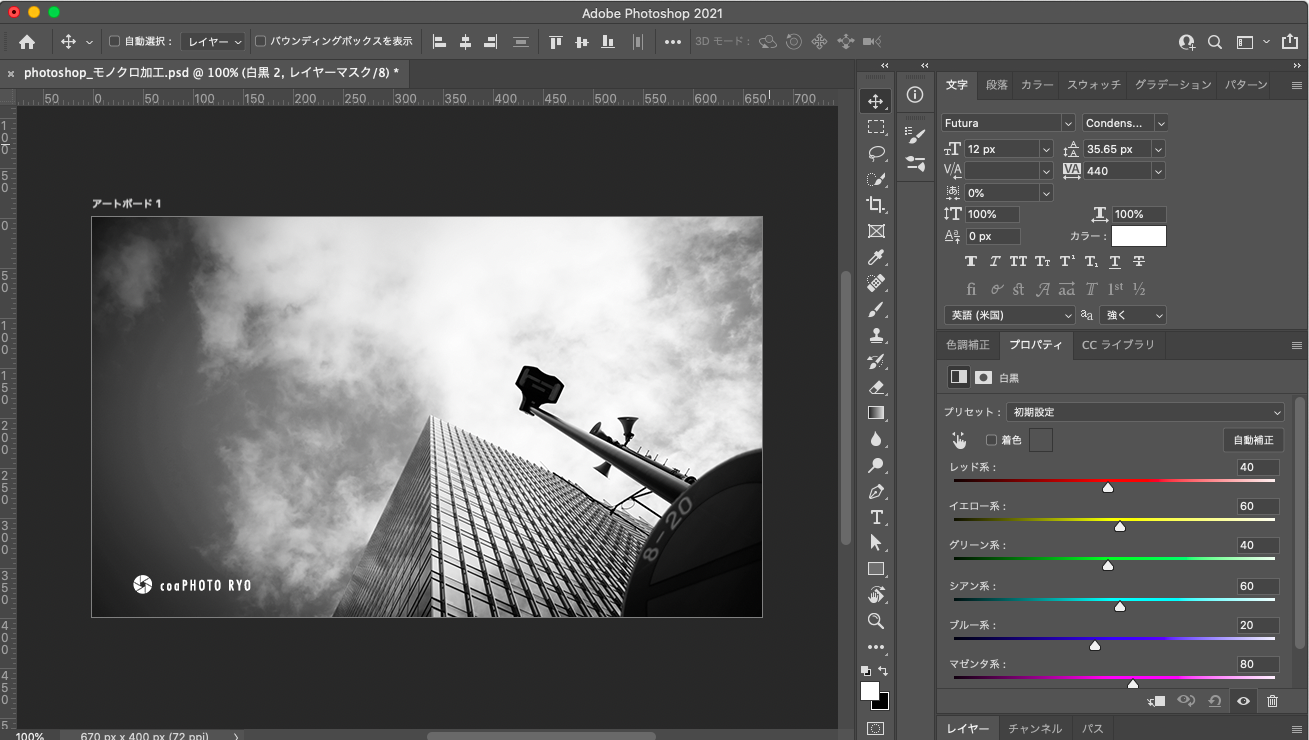This screenshot has width=1309, height=740.
Task: Select the Eyedropper tool
Action: (x=876, y=258)
